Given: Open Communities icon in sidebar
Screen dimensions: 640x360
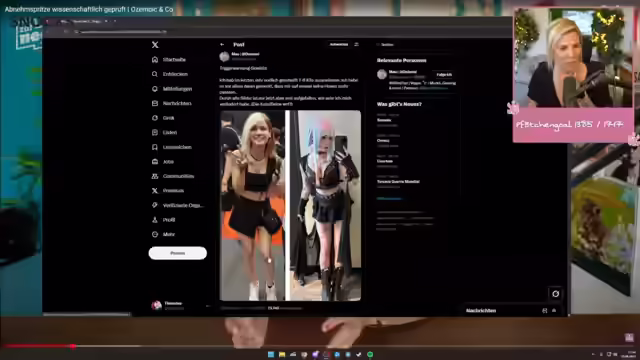Looking at the screenshot, I should (x=155, y=176).
